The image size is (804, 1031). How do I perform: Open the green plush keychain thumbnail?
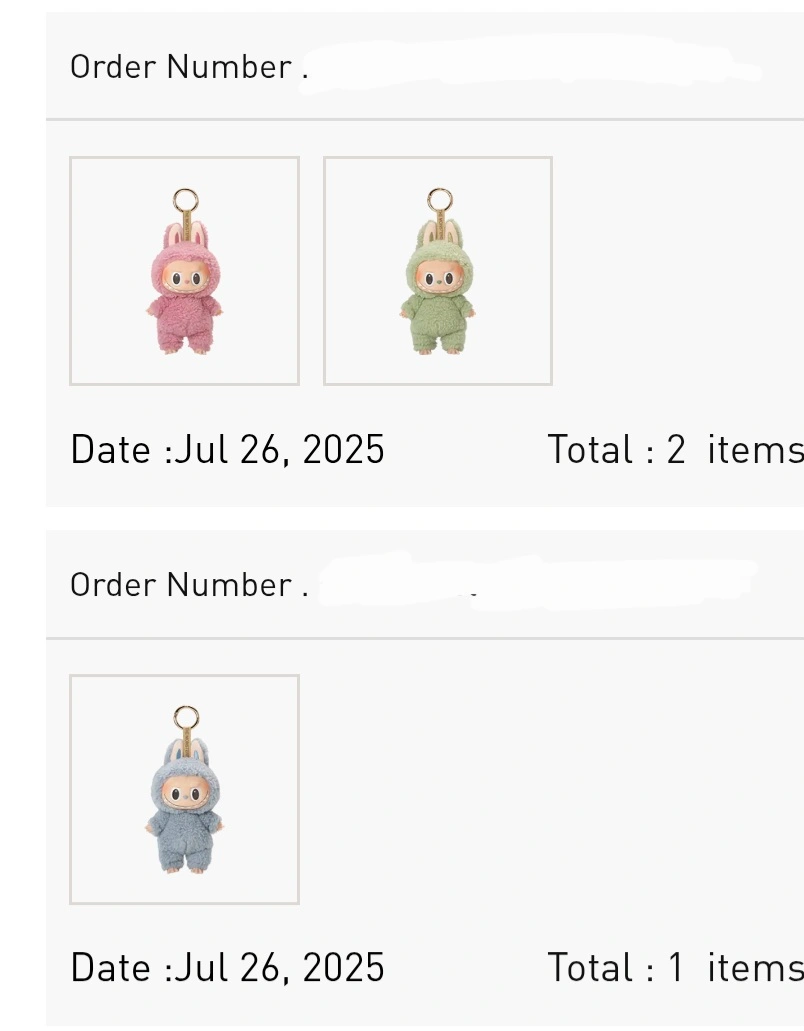438,271
